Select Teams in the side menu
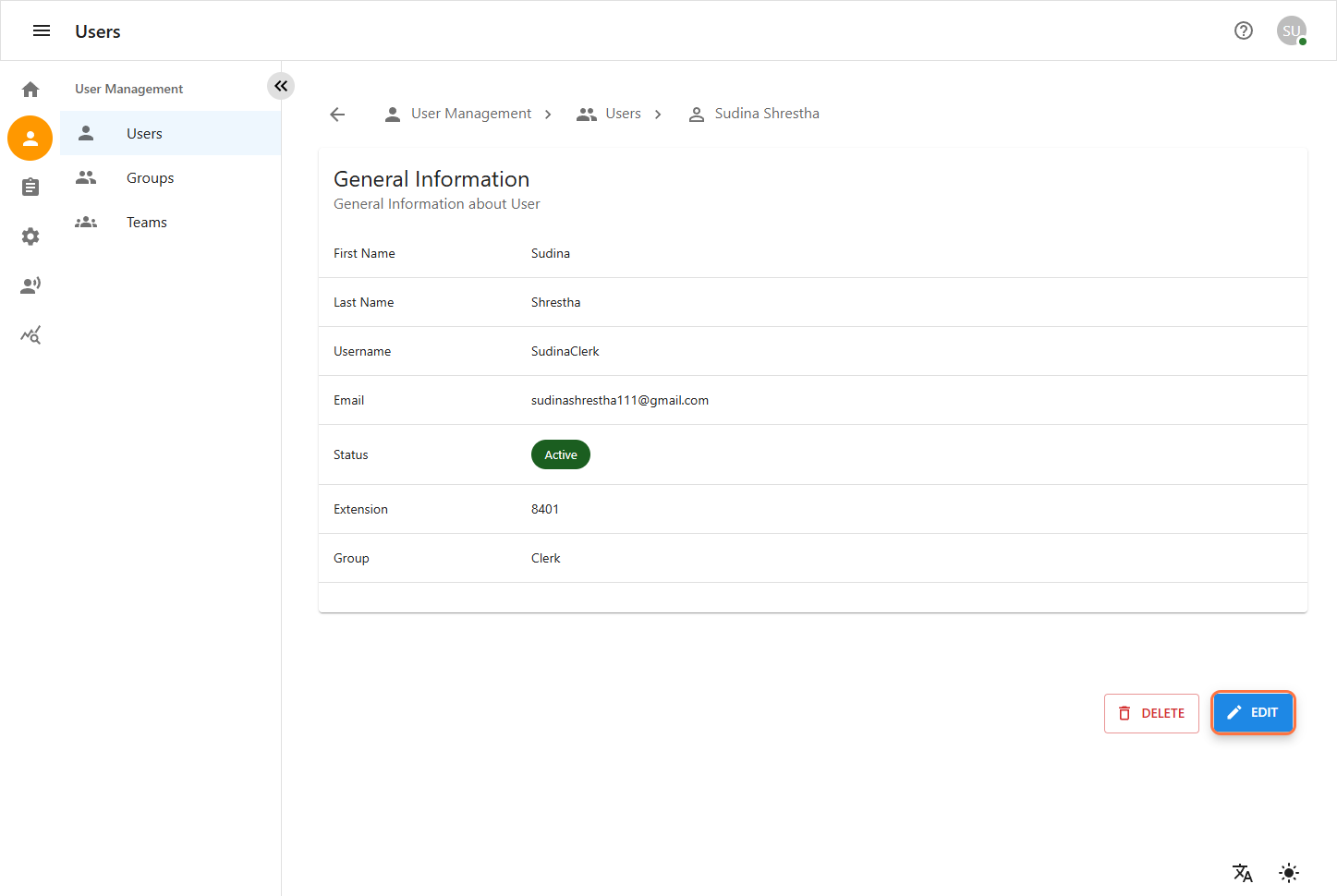 146,223
